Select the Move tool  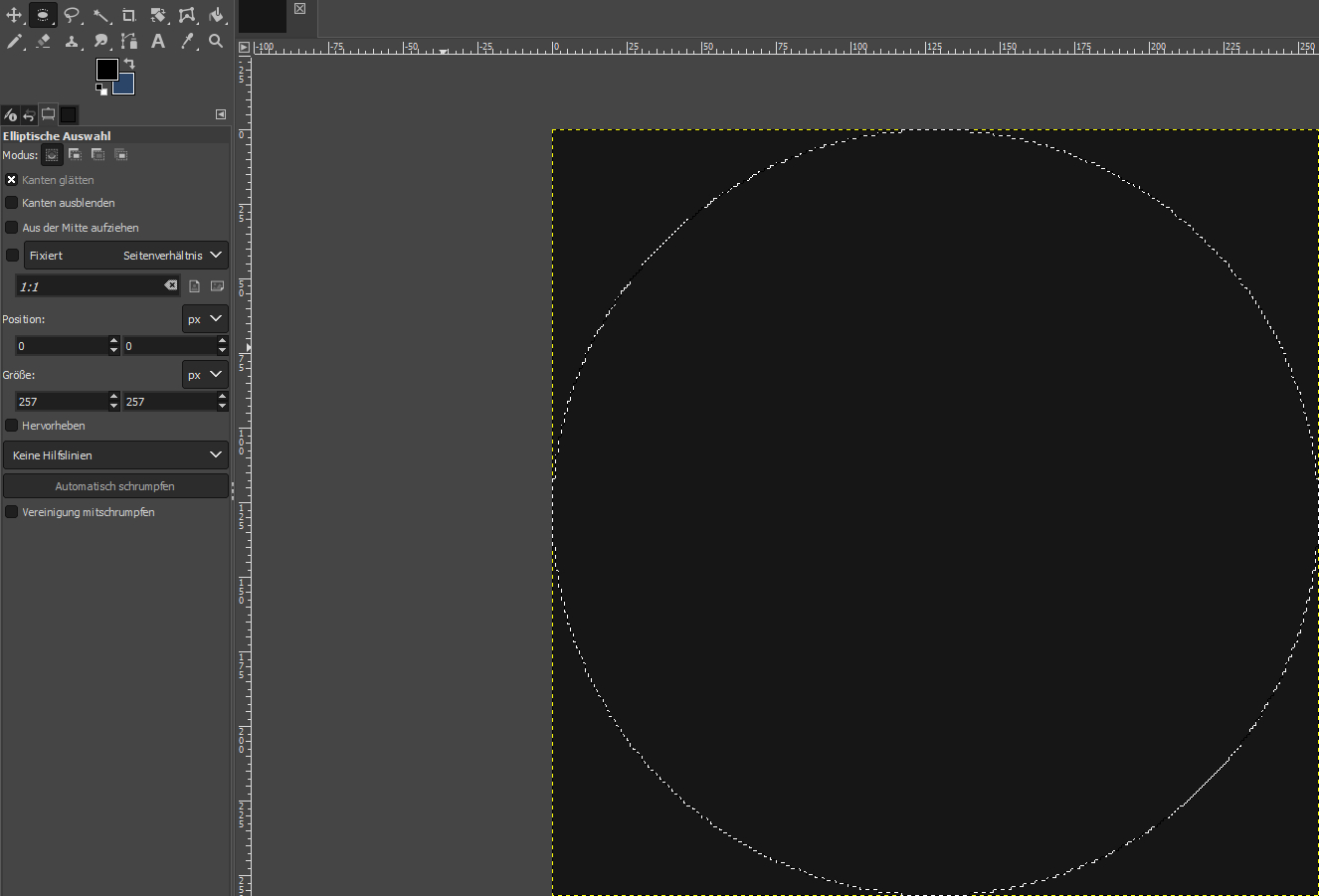point(14,15)
